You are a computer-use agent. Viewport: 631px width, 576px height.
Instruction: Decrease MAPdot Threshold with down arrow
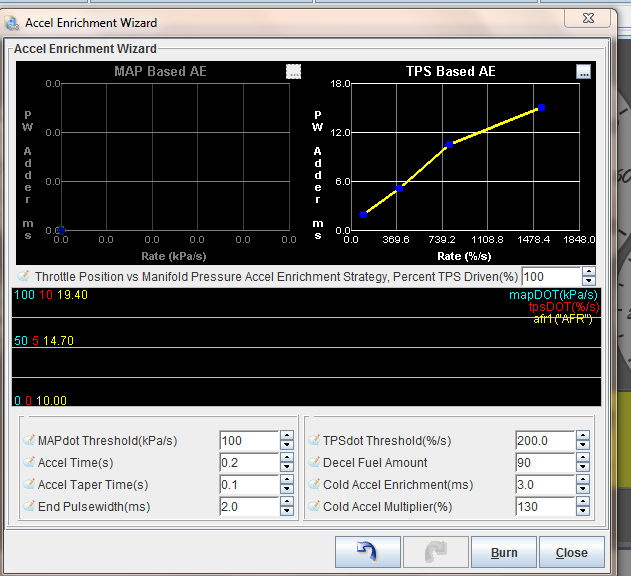[x=286, y=445]
